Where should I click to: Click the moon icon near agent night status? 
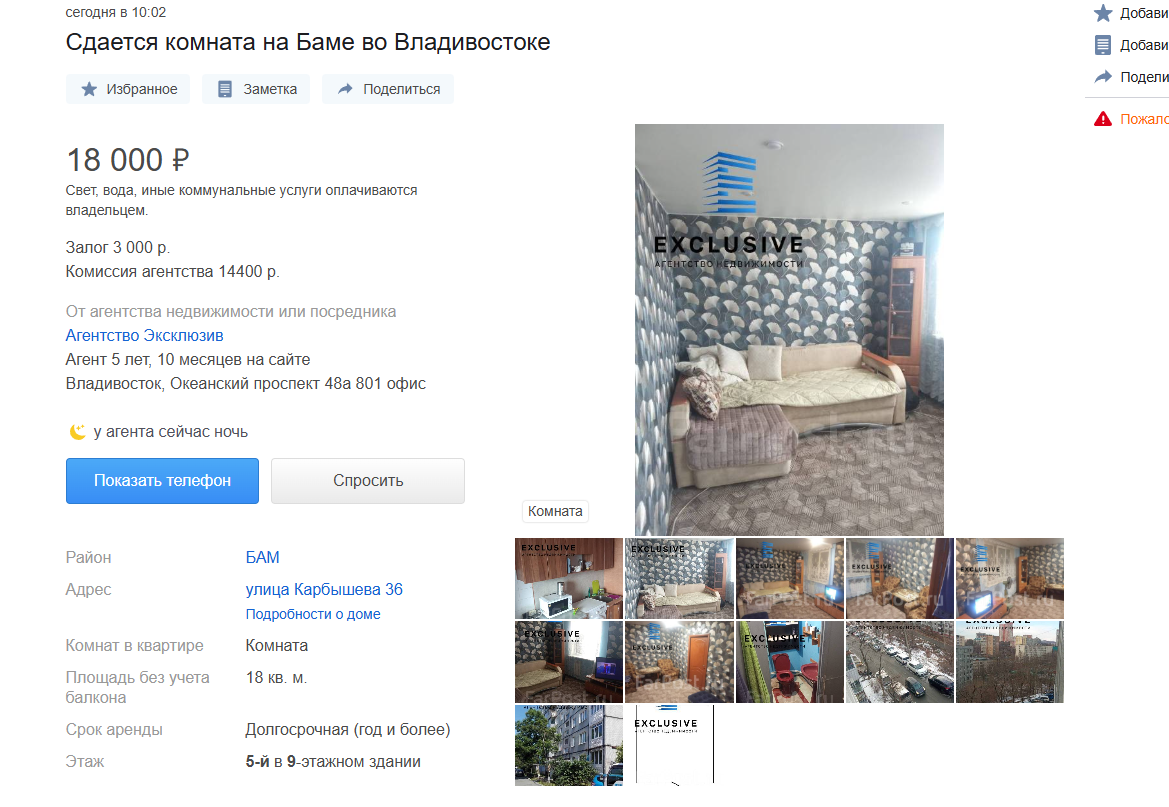click(78, 432)
